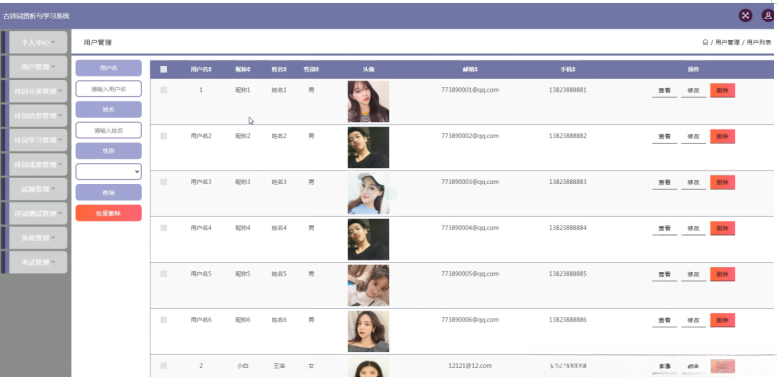View 用户名2 details with 查看
777x377 pixels.
point(665,137)
